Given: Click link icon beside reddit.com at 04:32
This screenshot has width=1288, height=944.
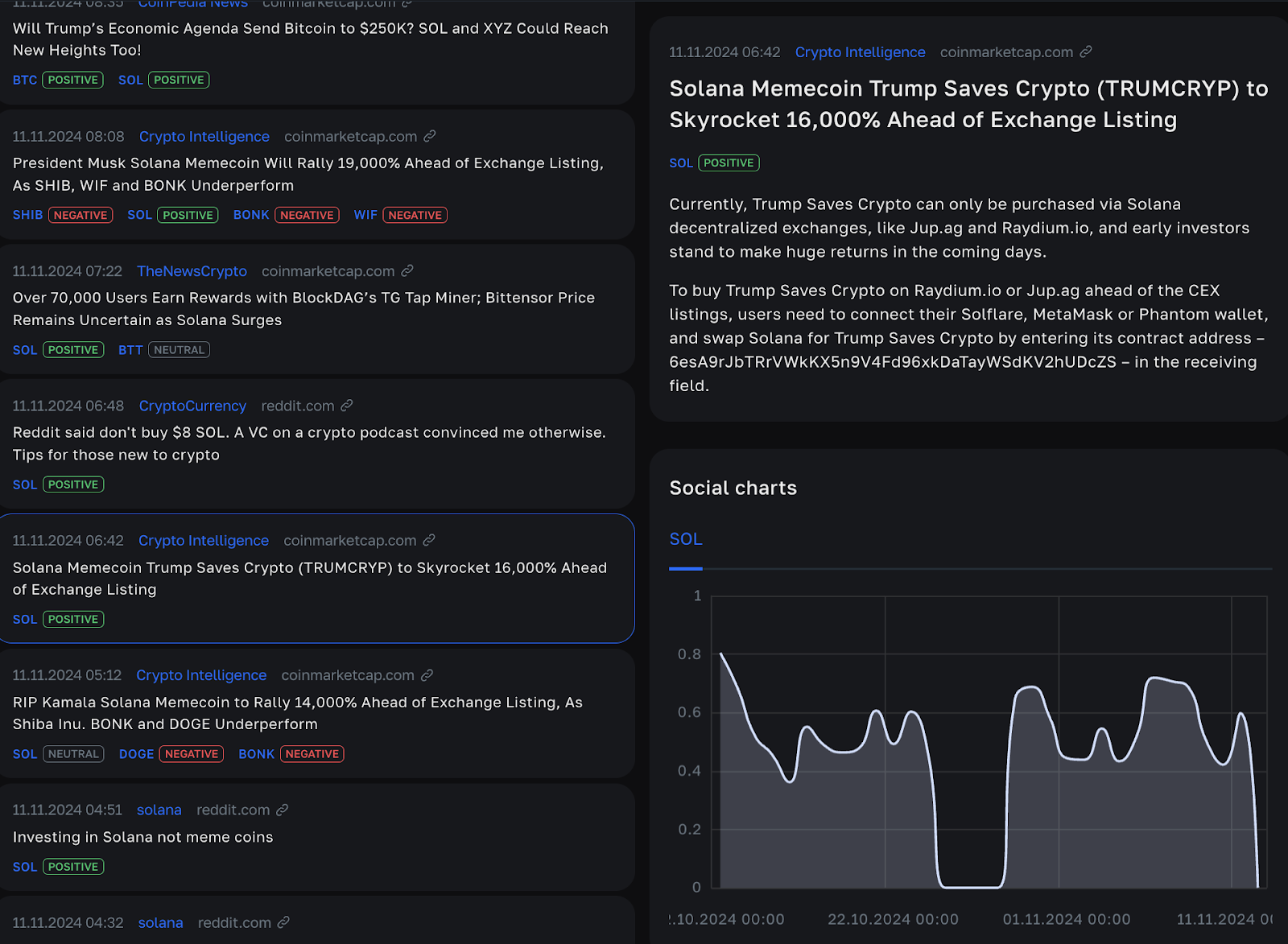Looking at the screenshot, I should 283,922.
